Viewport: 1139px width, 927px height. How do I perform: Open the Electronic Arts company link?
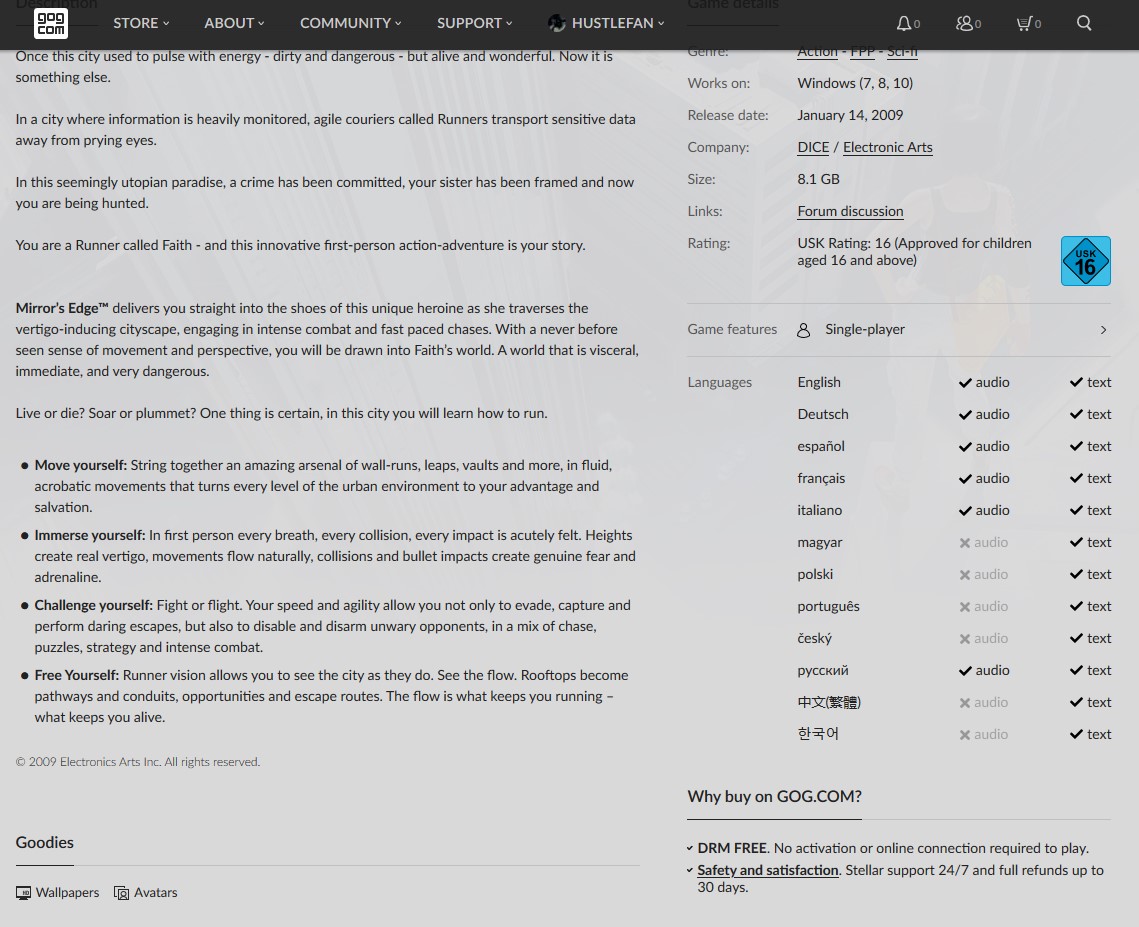888,147
